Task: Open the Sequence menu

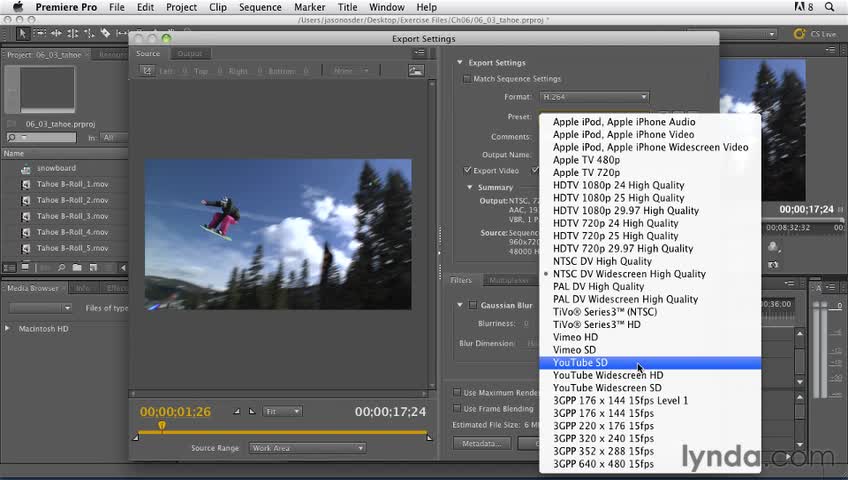Action: 260,7
